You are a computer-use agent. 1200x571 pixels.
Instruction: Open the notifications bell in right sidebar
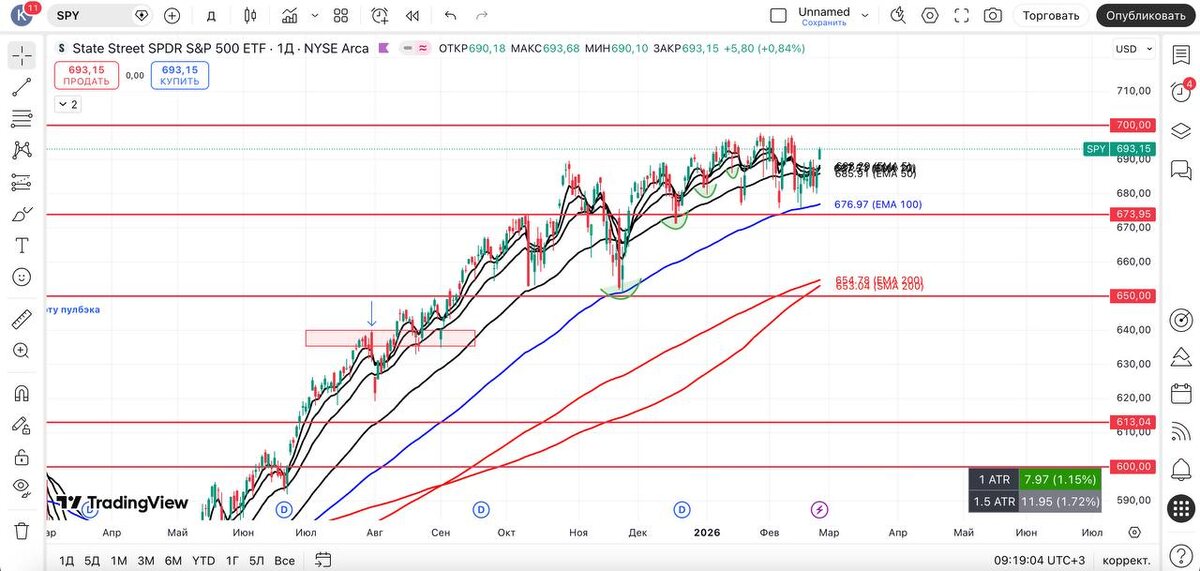[x=1181, y=470]
